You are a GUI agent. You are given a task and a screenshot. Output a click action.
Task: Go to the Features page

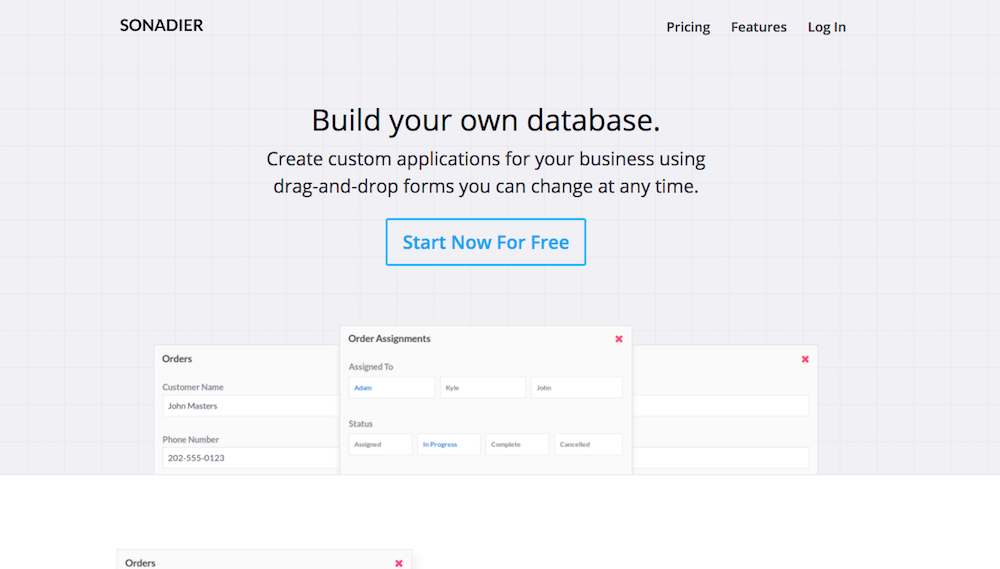(758, 27)
